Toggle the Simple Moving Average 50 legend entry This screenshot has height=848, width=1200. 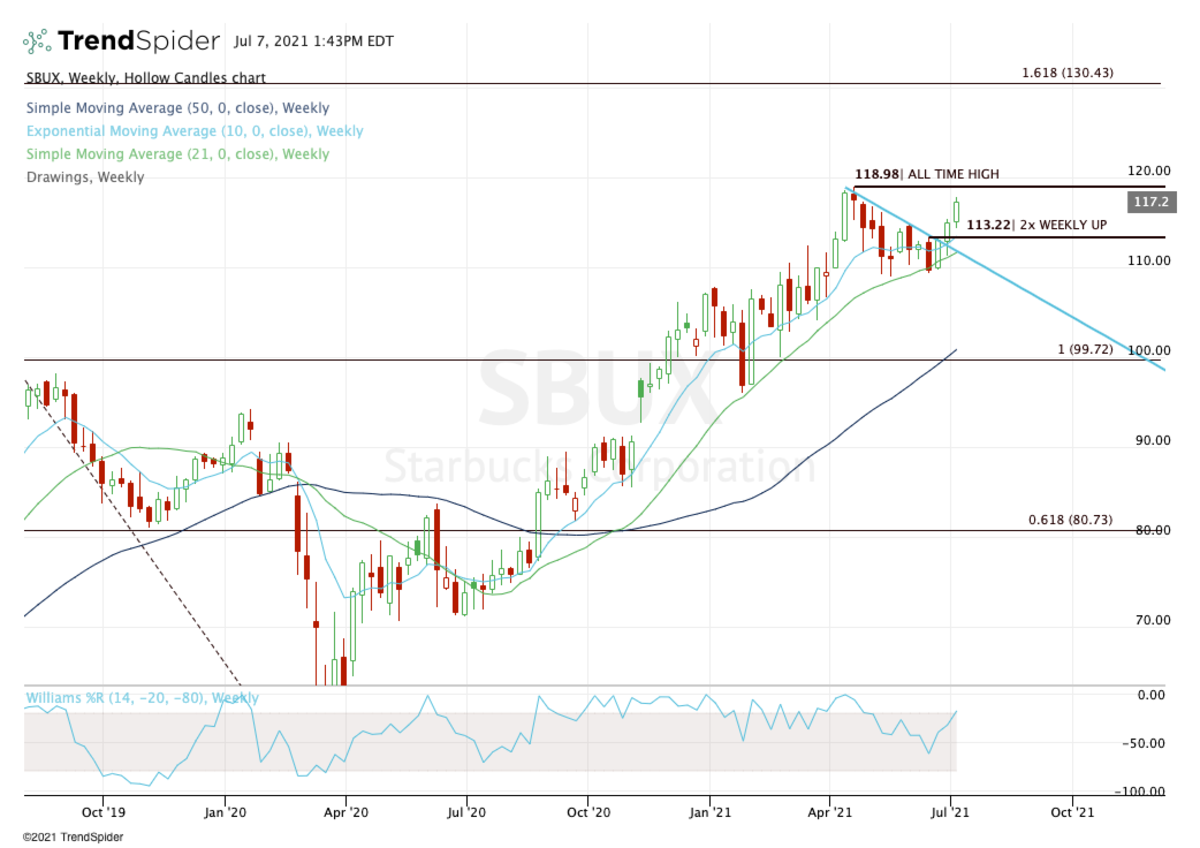[177, 108]
